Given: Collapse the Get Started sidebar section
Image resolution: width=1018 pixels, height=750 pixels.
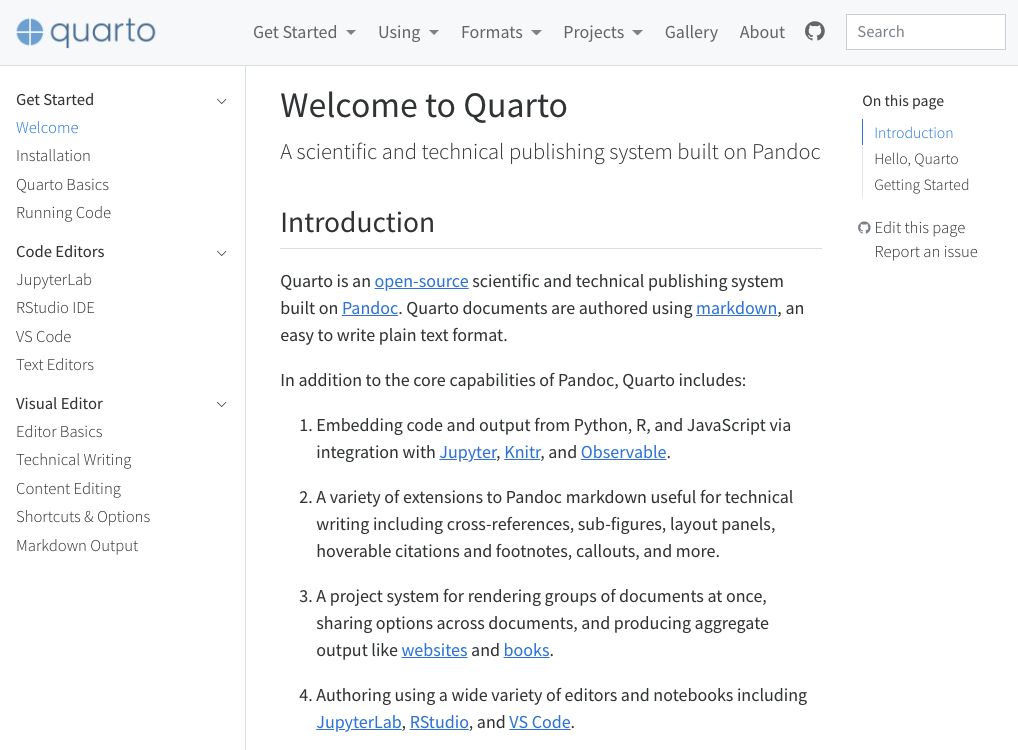Looking at the screenshot, I should 221,101.
